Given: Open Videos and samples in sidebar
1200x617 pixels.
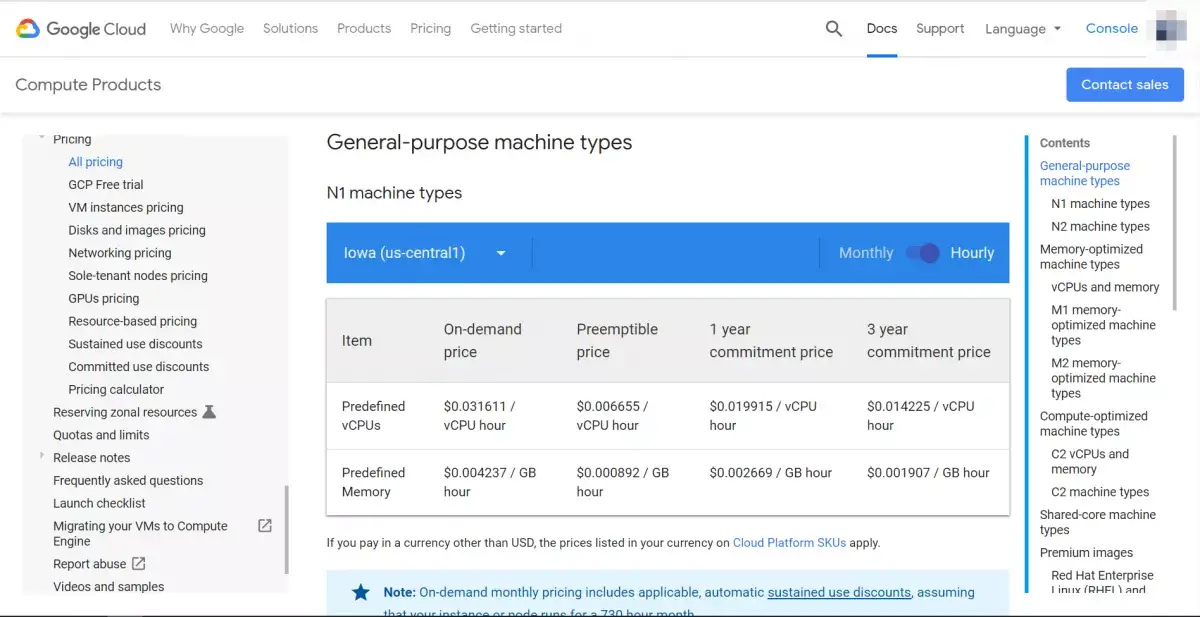Looking at the screenshot, I should pos(108,587).
